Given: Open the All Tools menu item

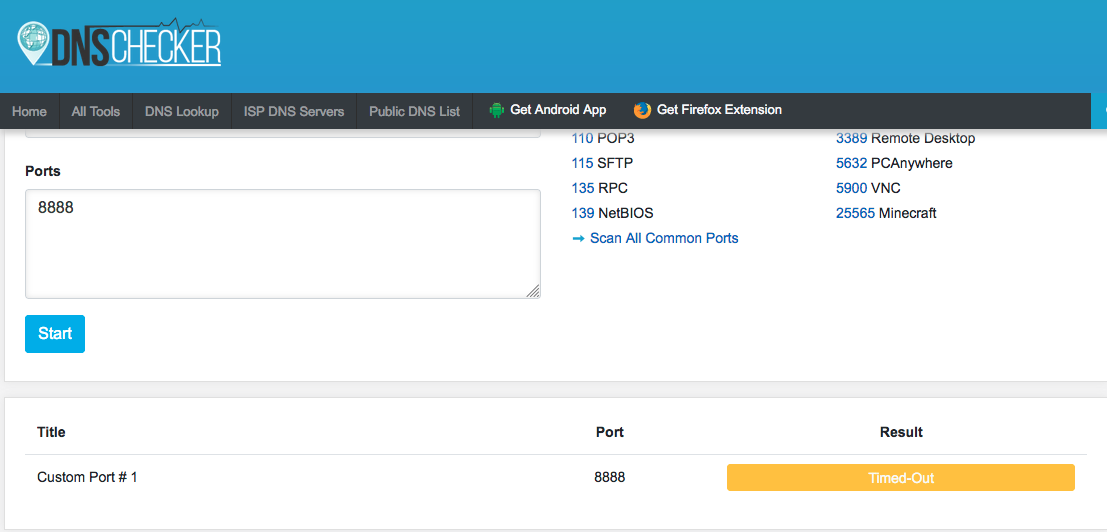Looking at the screenshot, I should tap(96, 111).
